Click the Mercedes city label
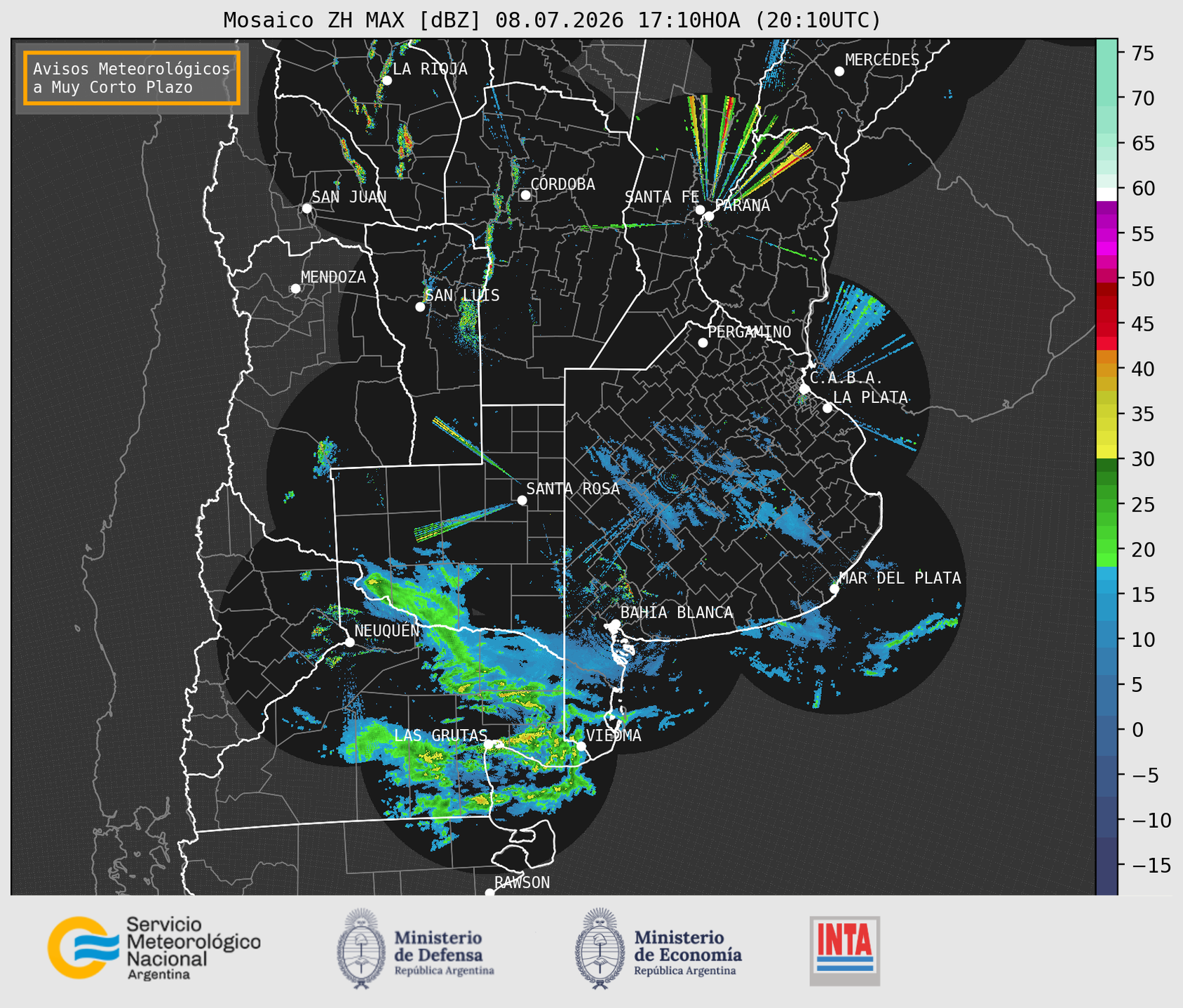Image resolution: width=1183 pixels, height=1008 pixels. pos(882,60)
